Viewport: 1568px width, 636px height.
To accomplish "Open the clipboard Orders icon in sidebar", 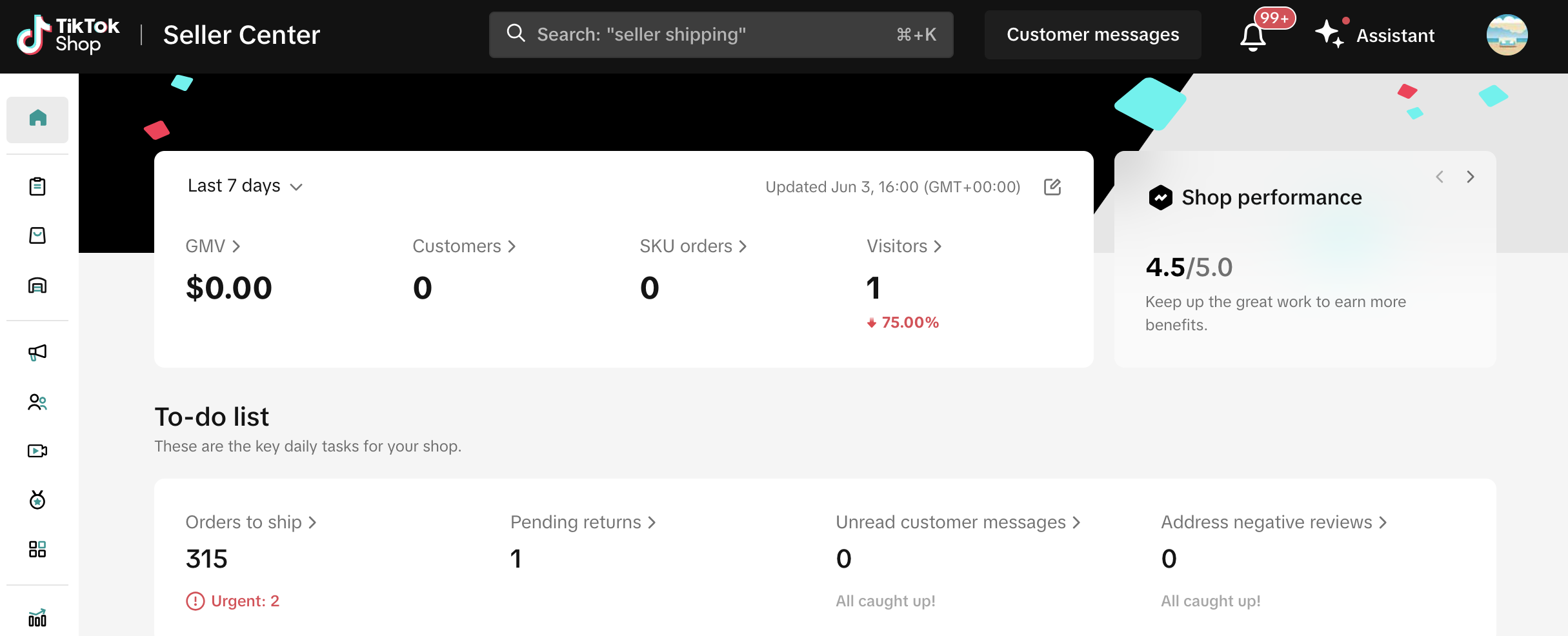I will click(37, 186).
